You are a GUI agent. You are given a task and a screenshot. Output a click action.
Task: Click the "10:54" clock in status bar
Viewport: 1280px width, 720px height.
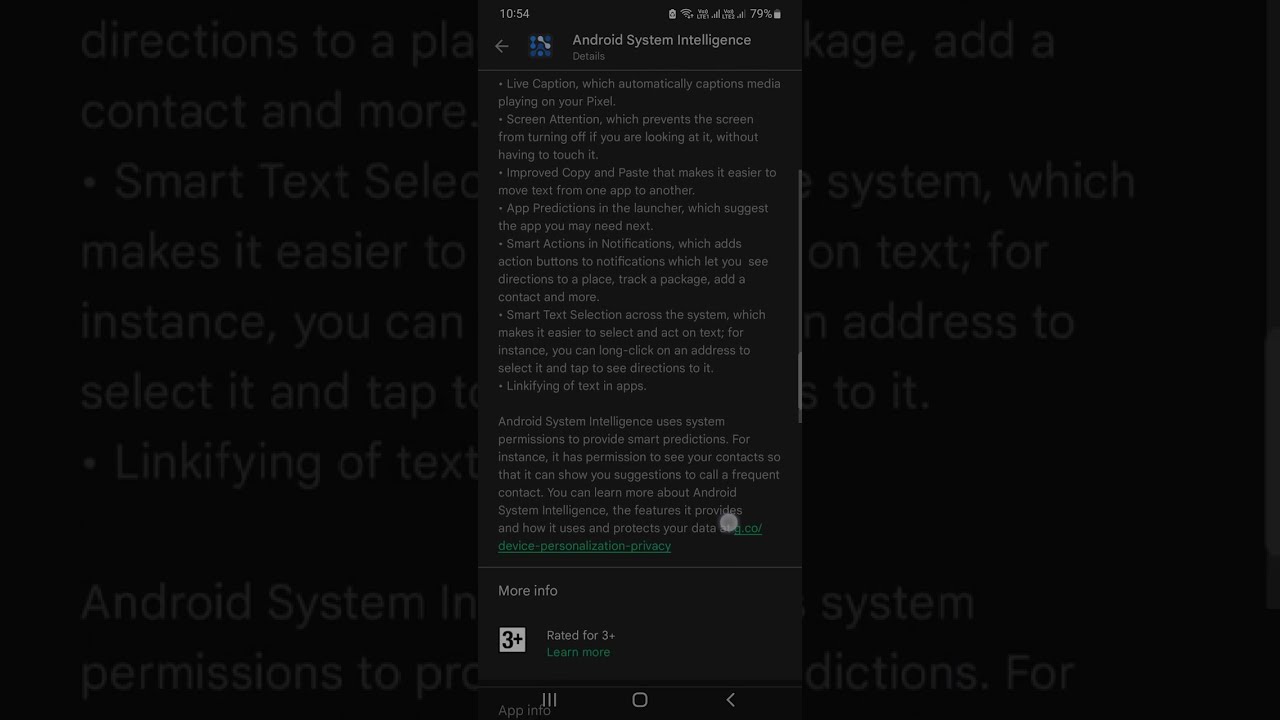pyautogui.click(x=514, y=14)
